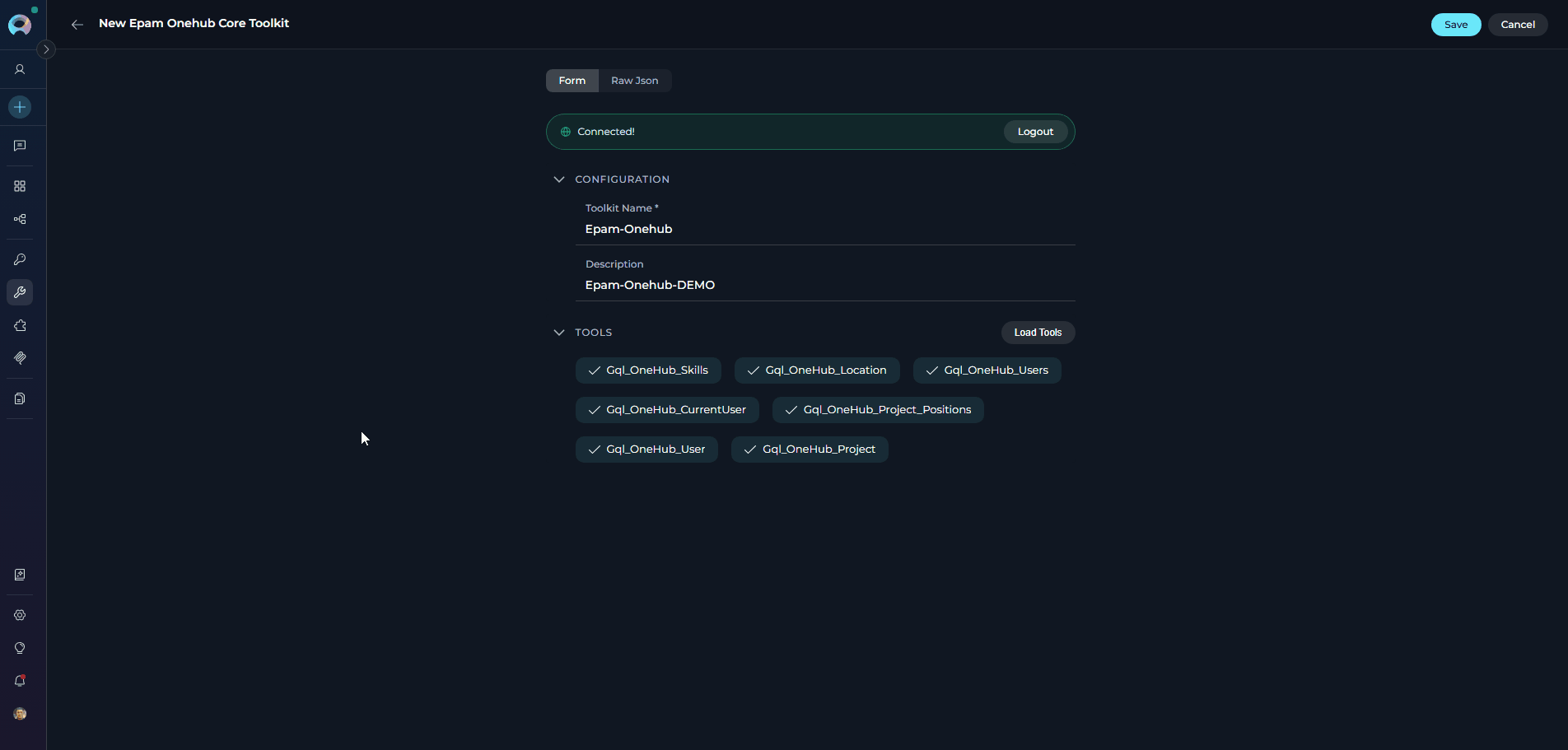The width and height of the screenshot is (1568, 750).
Task: Click the globe icon beside Connected!
Action: coord(566,132)
